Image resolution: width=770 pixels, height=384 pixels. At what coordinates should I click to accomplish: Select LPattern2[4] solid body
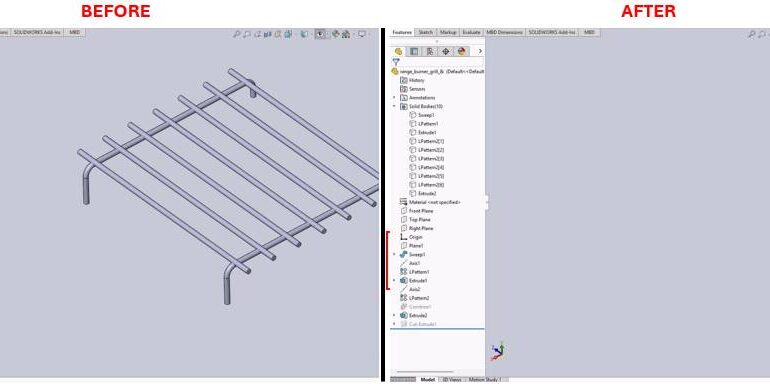click(x=427, y=167)
